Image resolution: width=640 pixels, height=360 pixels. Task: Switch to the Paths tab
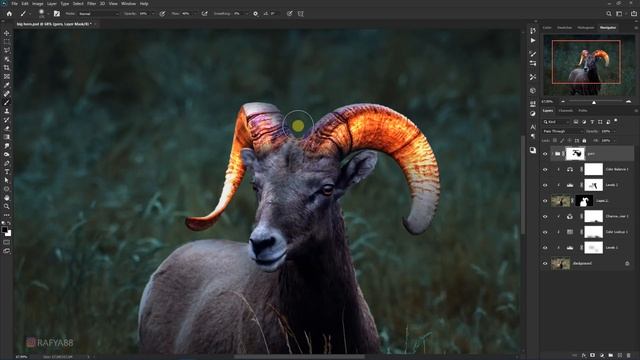[583, 111]
